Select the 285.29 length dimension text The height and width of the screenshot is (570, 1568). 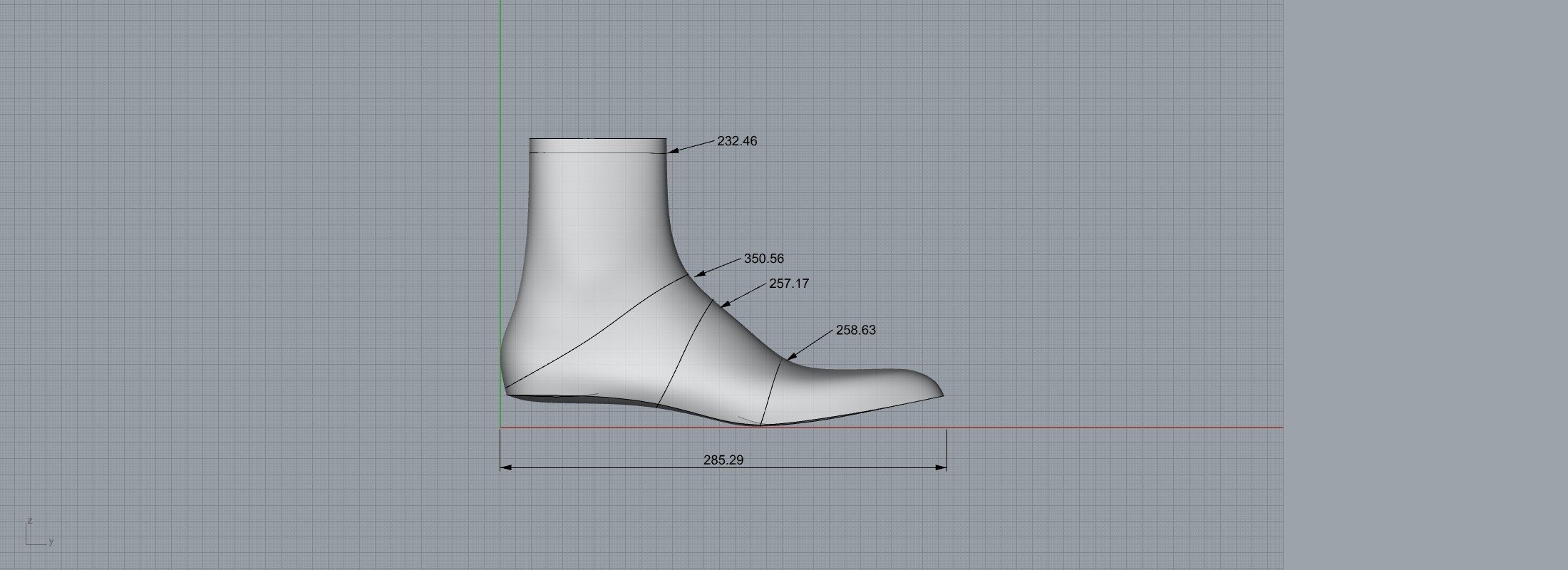723,460
